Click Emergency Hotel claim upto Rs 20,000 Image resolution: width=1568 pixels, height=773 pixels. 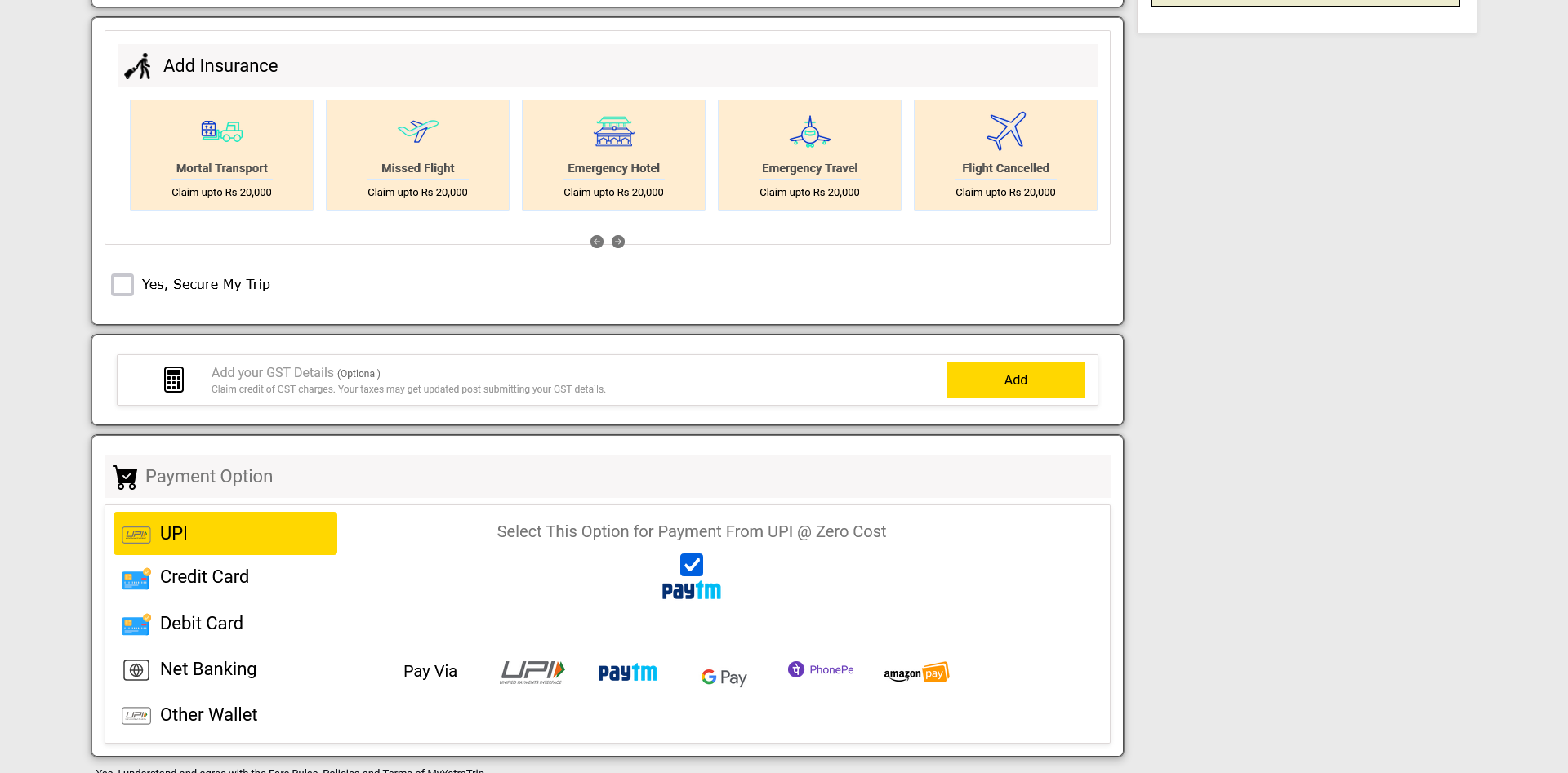click(613, 193)
